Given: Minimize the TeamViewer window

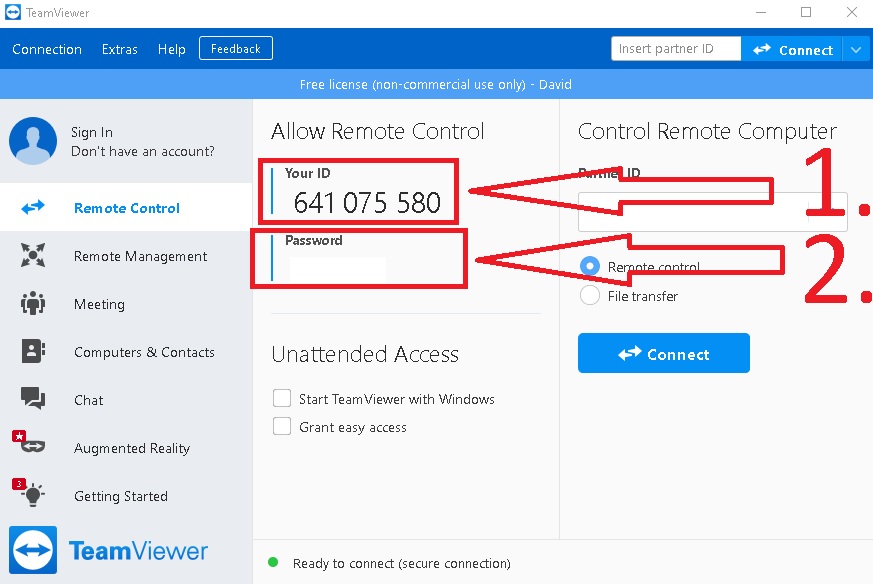Looking at the screenshot, I should (761, 12).
